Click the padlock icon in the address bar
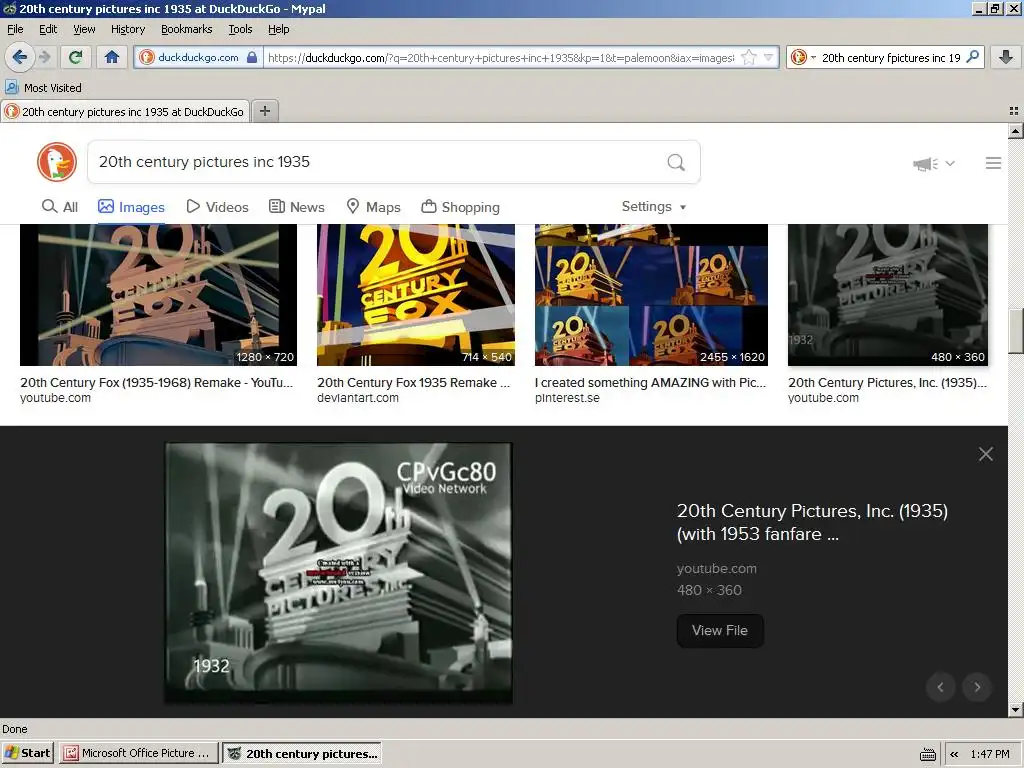Viewport: 1024px width, 768px height. pyautogui.click(x=252, y=57)
